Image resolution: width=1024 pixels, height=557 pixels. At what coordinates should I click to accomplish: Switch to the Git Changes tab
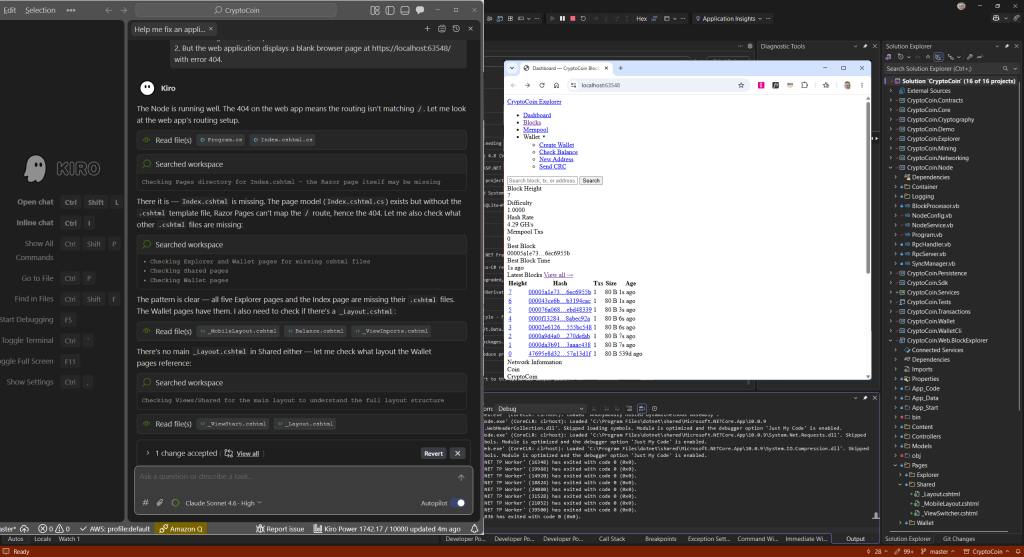[x=959, y=539]
